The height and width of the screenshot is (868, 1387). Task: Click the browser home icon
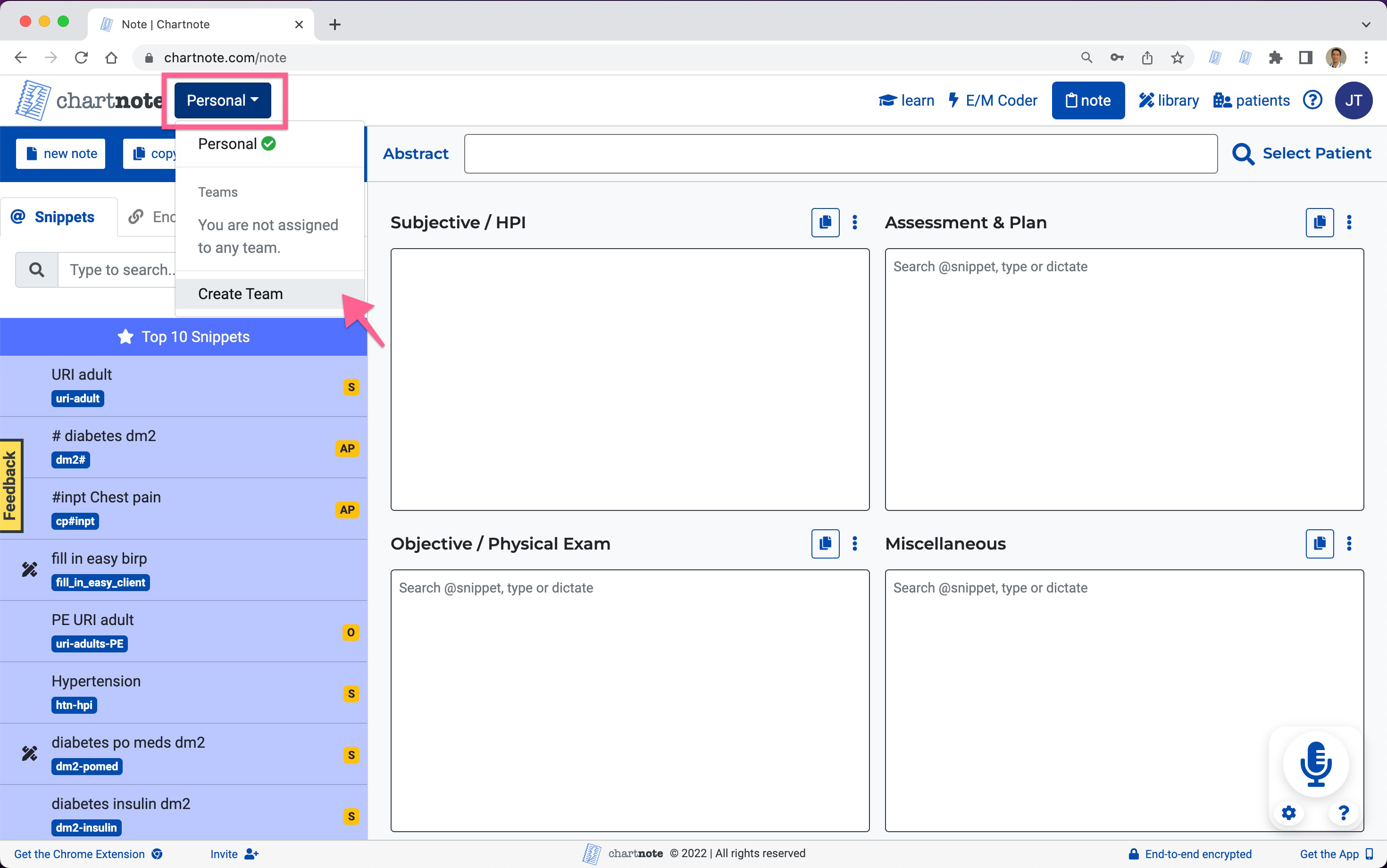coord(111,58)
